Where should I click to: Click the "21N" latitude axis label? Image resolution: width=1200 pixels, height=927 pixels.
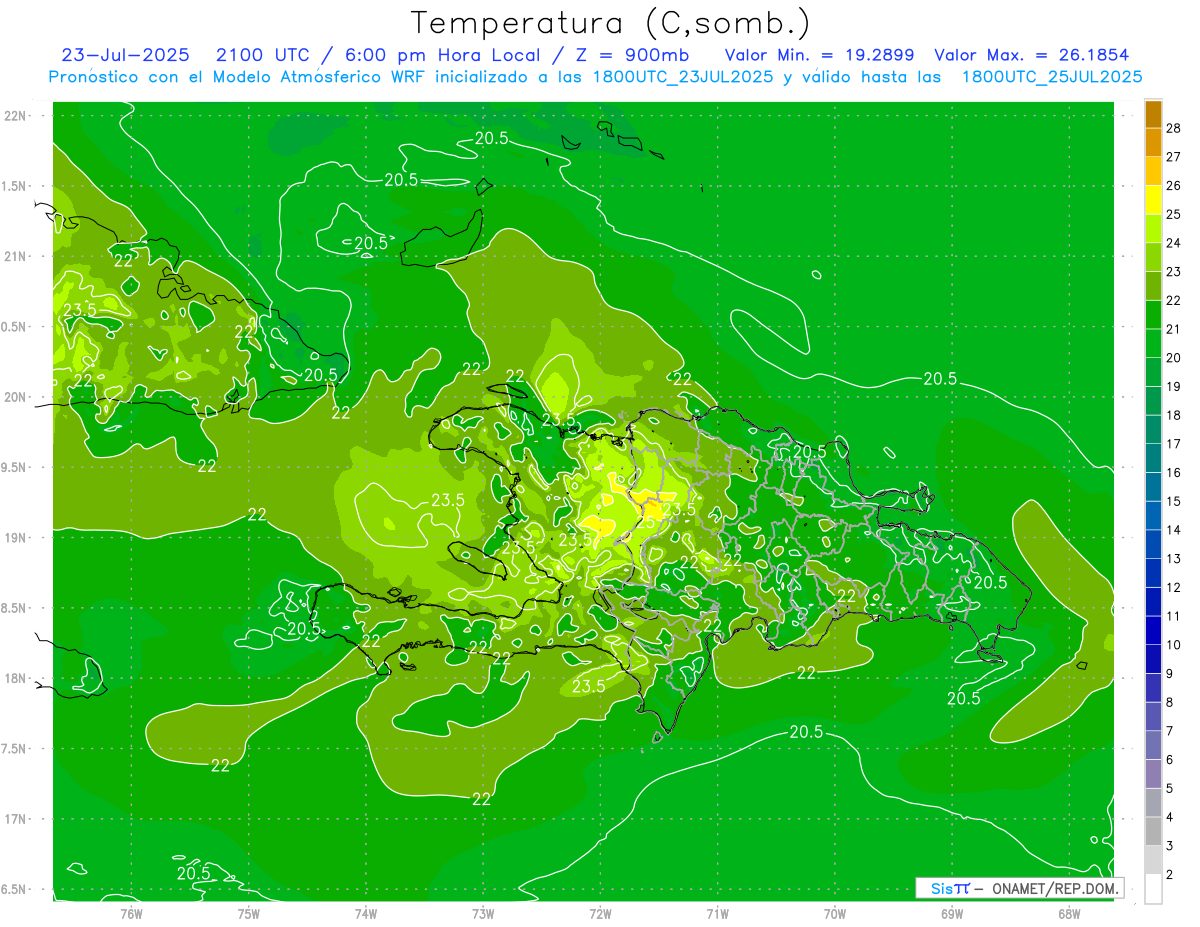[x=16, y=257]
